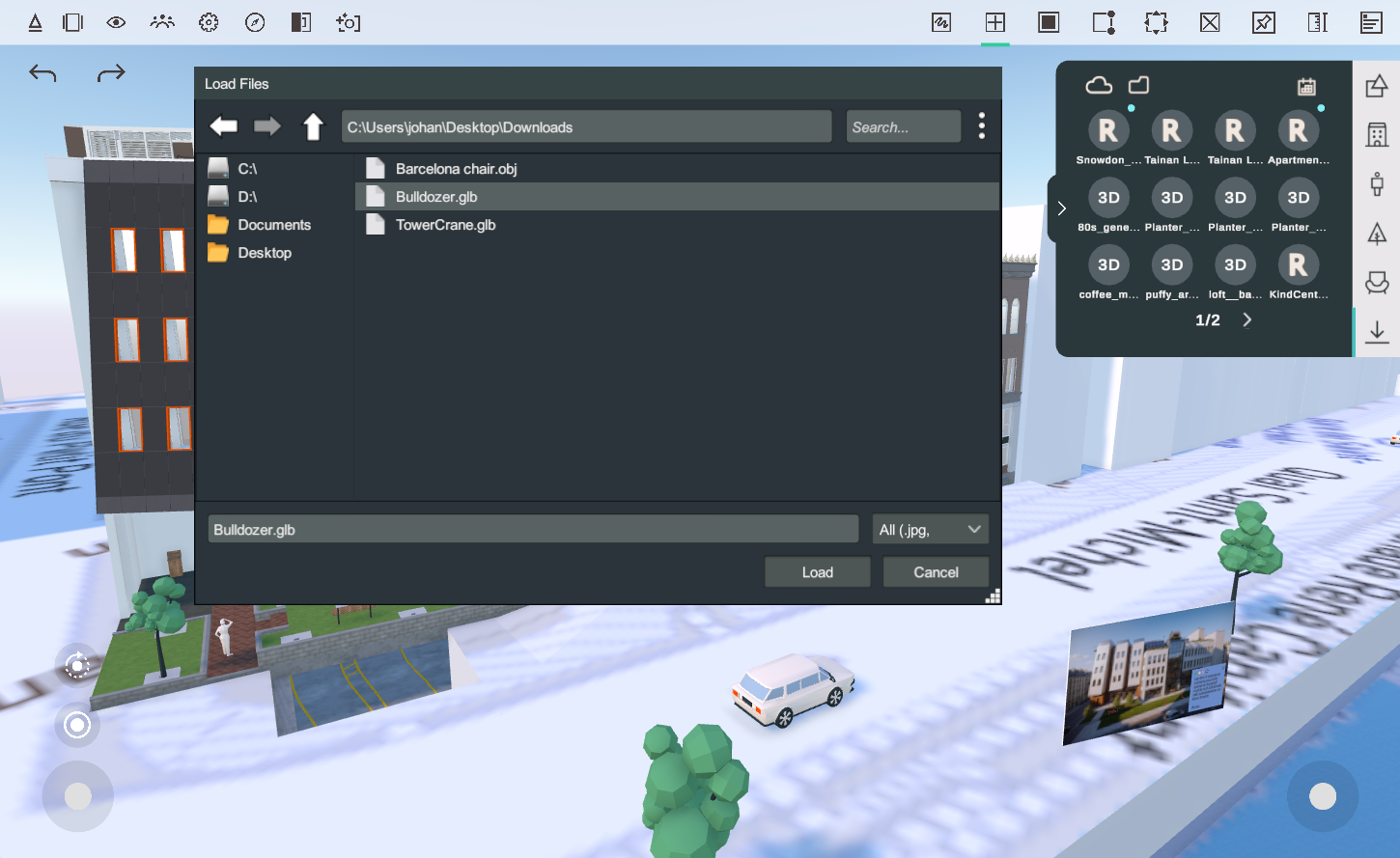The height and width of the screenshot is (858, 1400).
Task: Click the Search field in Load Files
Action: 904,126
